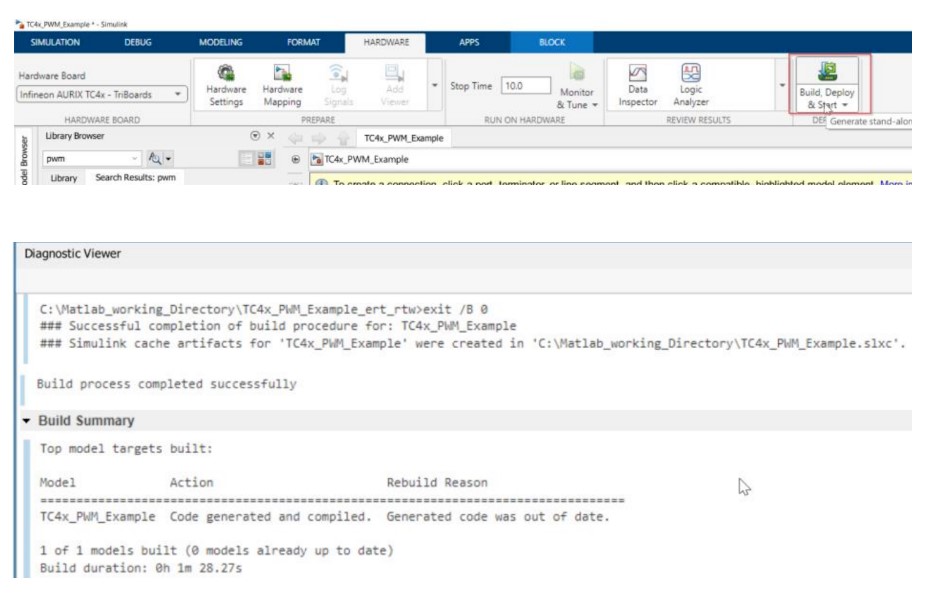Screen dimensions: 925x601
Task: Click the Library Browser search icon
Action: coord(155,159)
